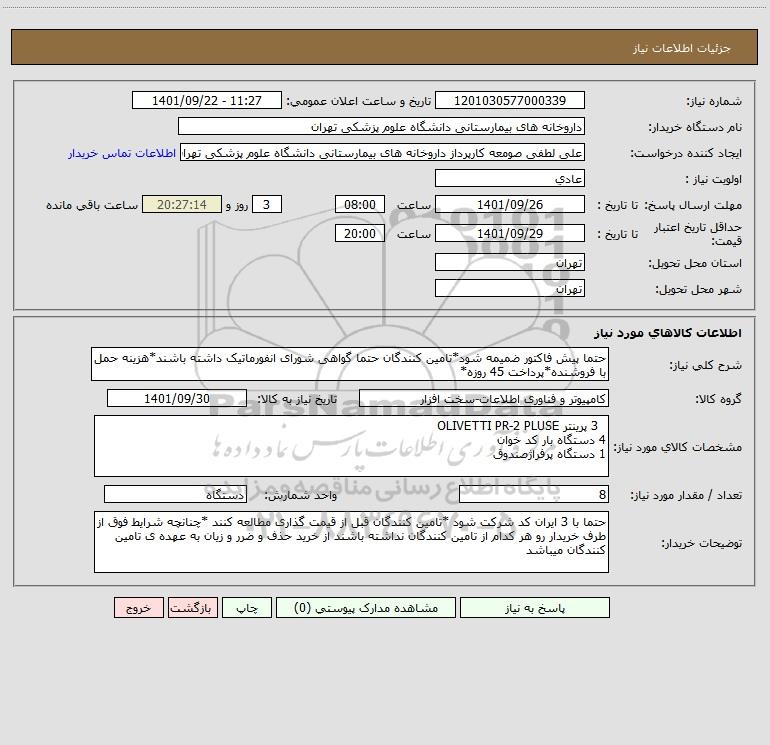Image resolution: width=770 pixels, height=745 pixels.
Task: Click the اولویت نیاز field عادی
Action: click(510, 179)
